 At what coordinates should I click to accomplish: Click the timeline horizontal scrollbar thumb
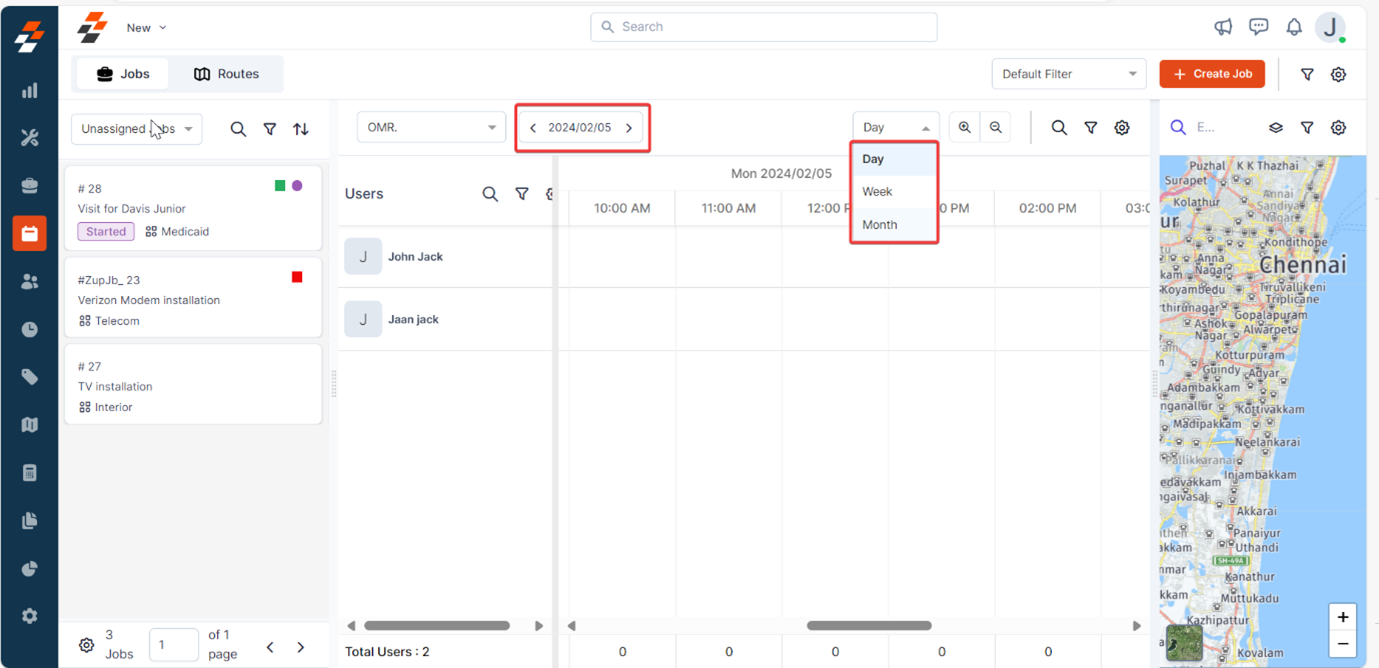pyautogui.click(x=869, y=626)
